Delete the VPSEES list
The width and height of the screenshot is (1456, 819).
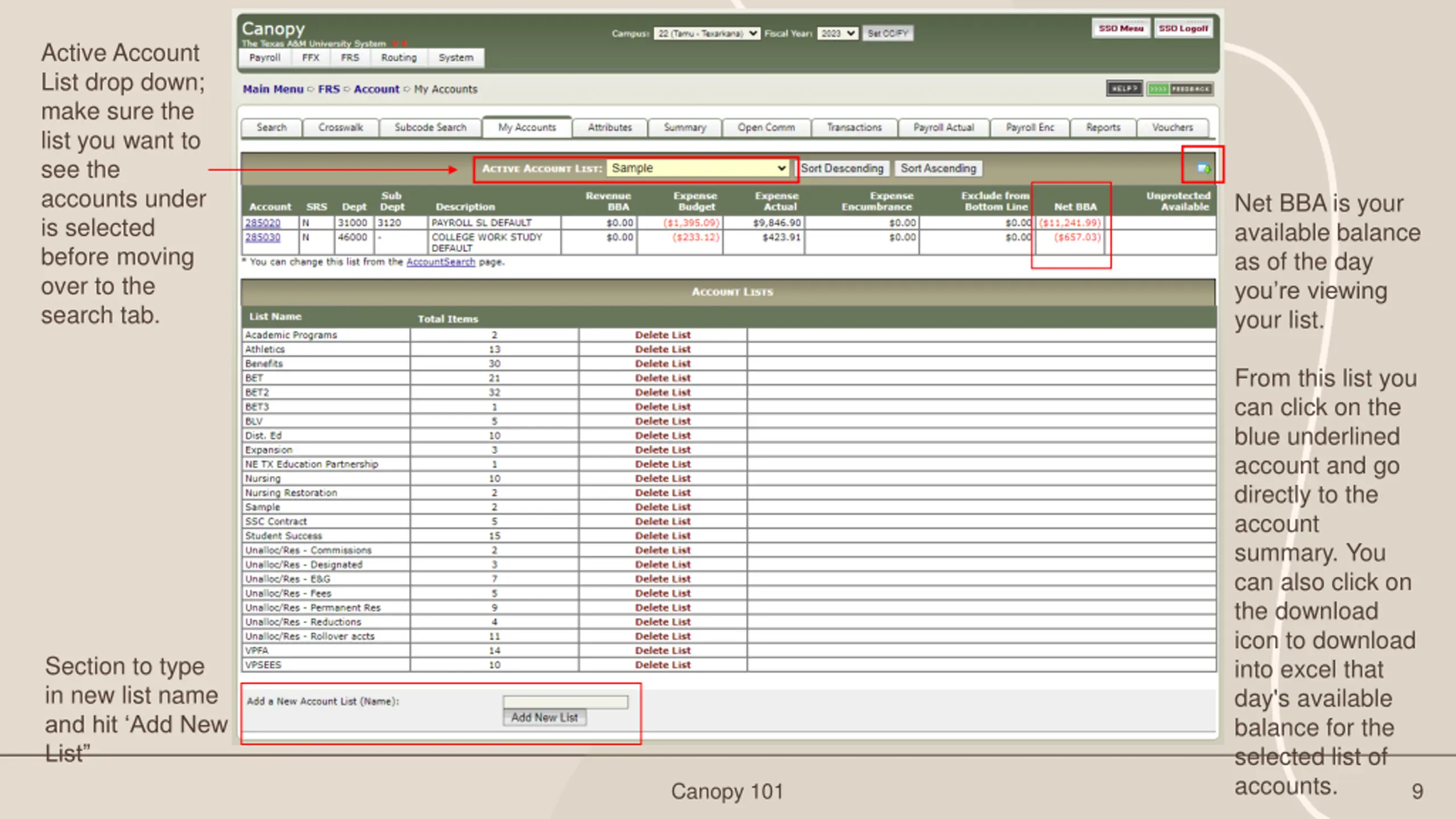pyautogui.click(x=663, y=664)
